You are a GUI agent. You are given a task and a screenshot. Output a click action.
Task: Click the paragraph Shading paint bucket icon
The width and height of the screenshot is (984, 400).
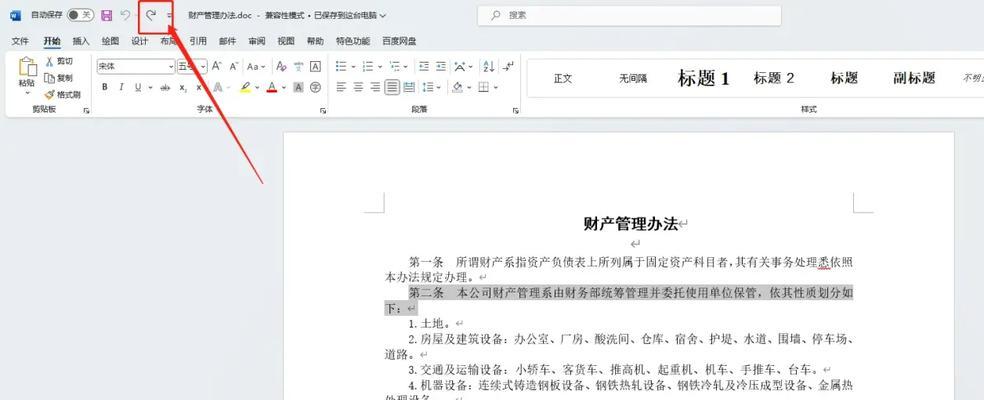(457, 87)
